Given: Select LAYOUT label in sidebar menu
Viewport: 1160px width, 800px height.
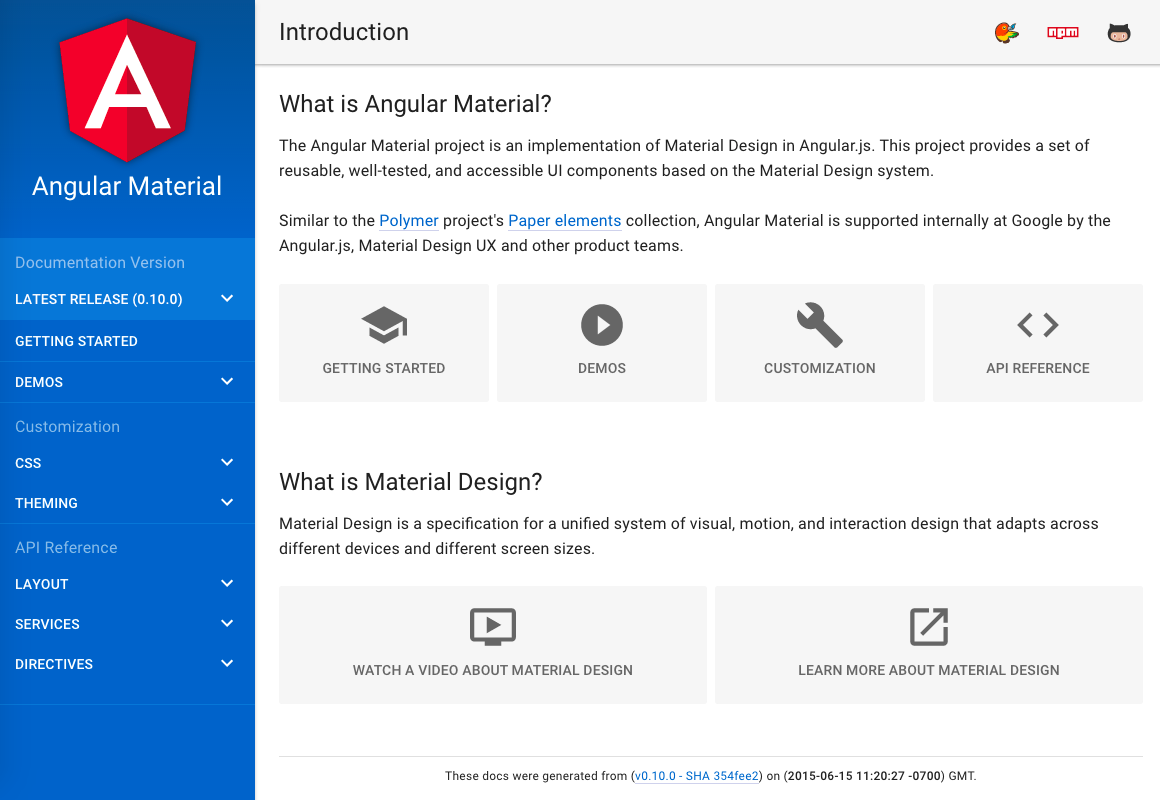Looking at the screenshot, I should (x=41, y=585).
